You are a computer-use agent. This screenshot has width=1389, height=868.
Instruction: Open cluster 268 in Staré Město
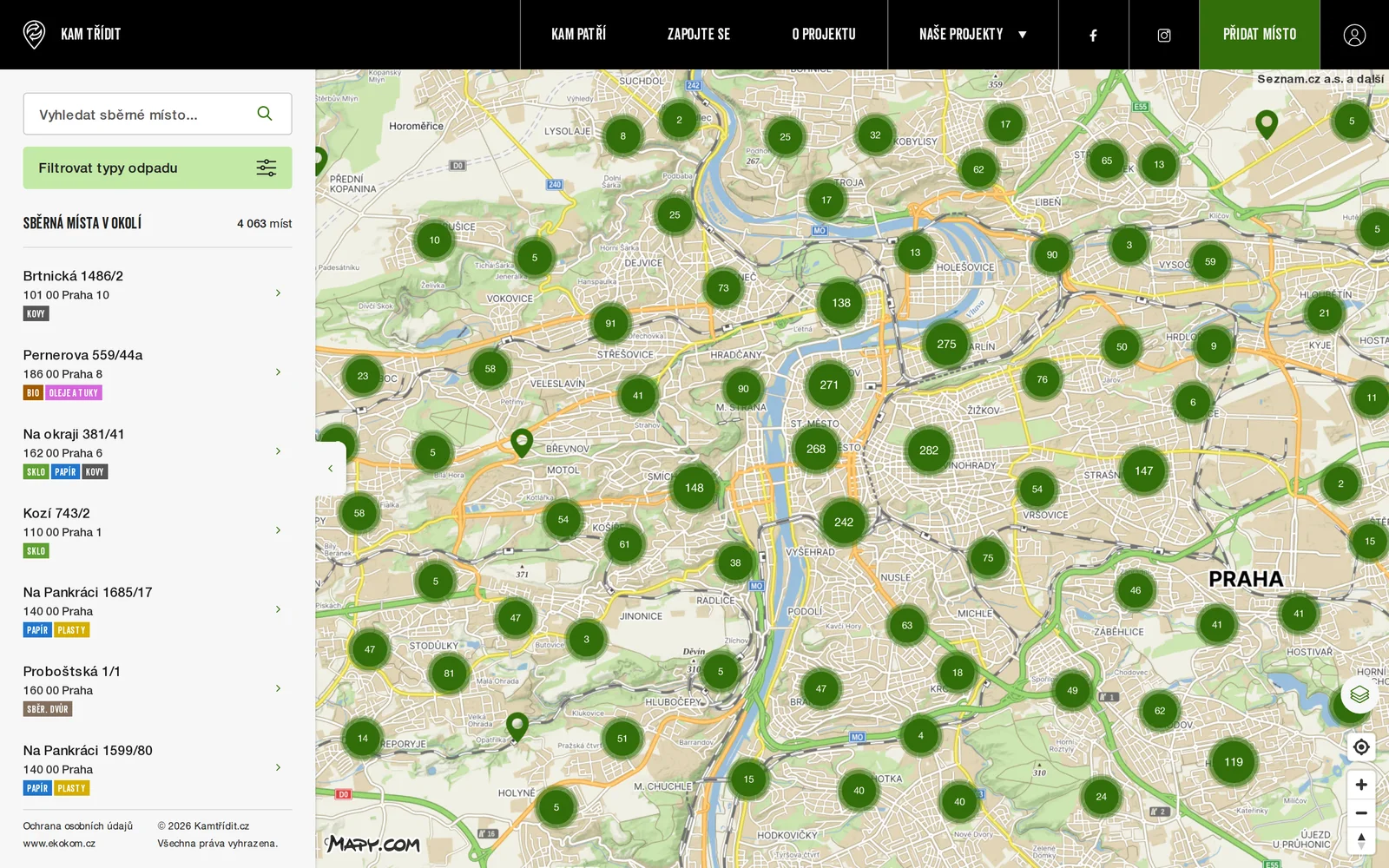(816, 449)
